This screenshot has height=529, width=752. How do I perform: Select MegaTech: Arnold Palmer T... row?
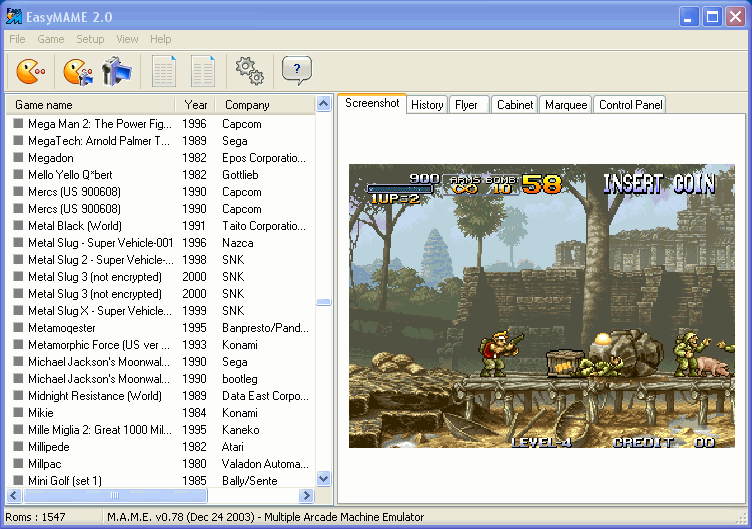[161, 141]
